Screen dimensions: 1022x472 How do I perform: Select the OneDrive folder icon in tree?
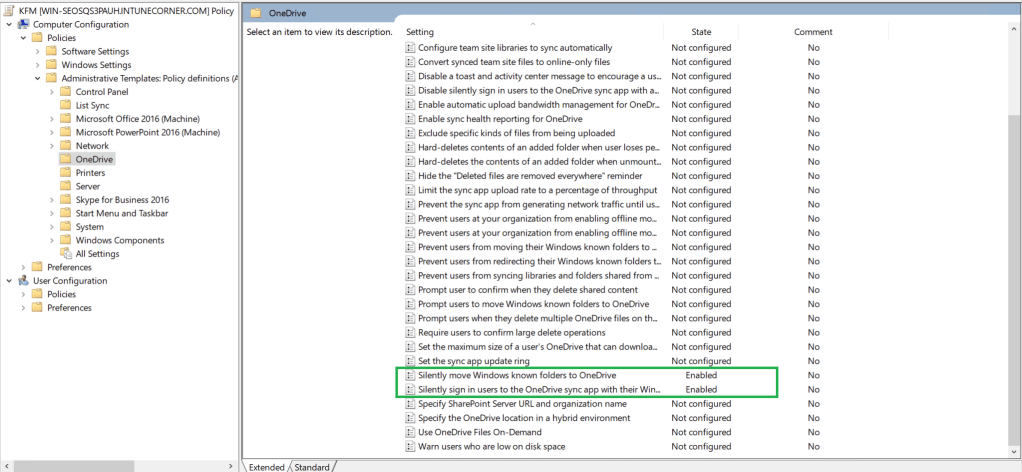66,159
